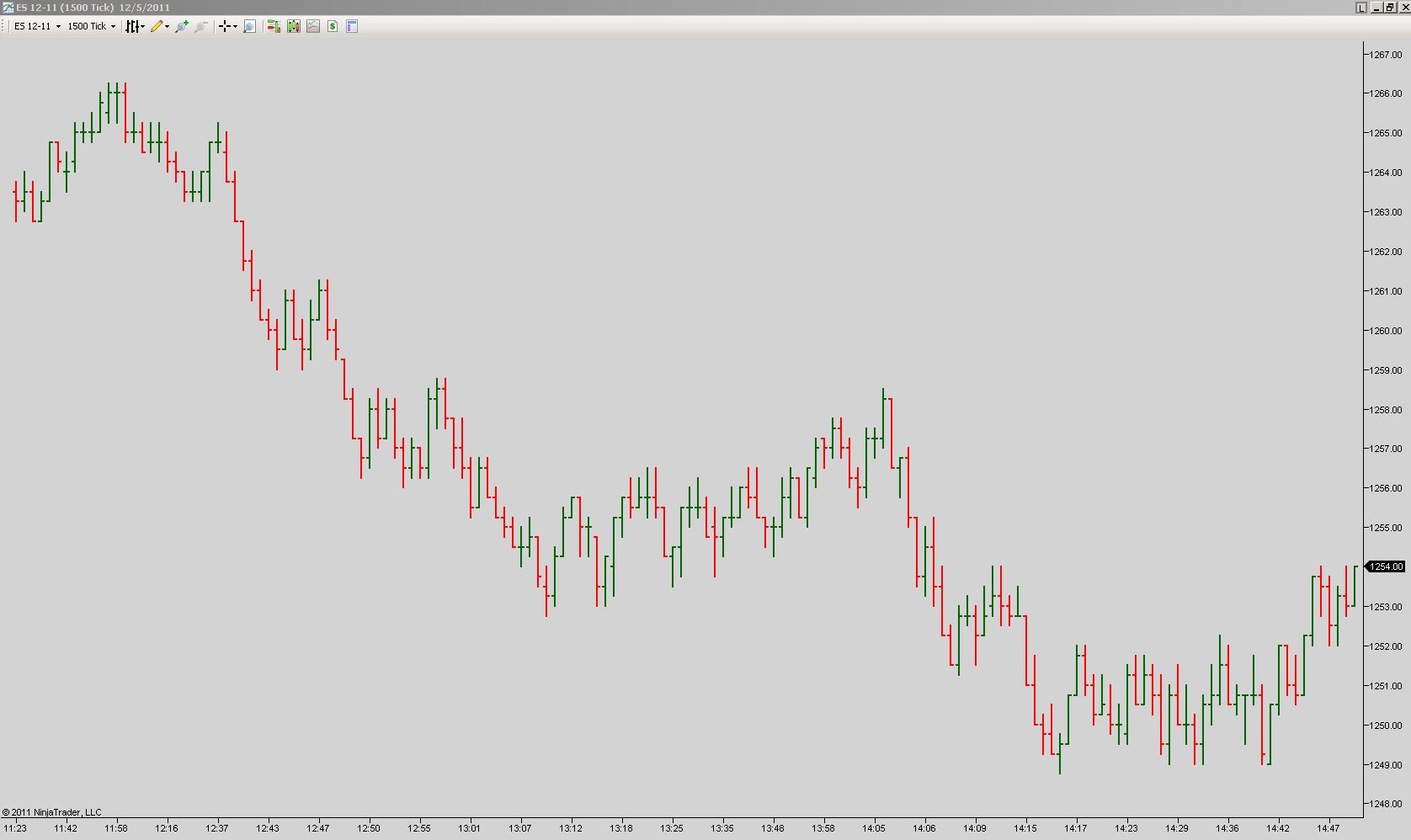Screen dimensions: 1411x840
Task: Click the 1254.00 current price marker
Action: 1386,566
